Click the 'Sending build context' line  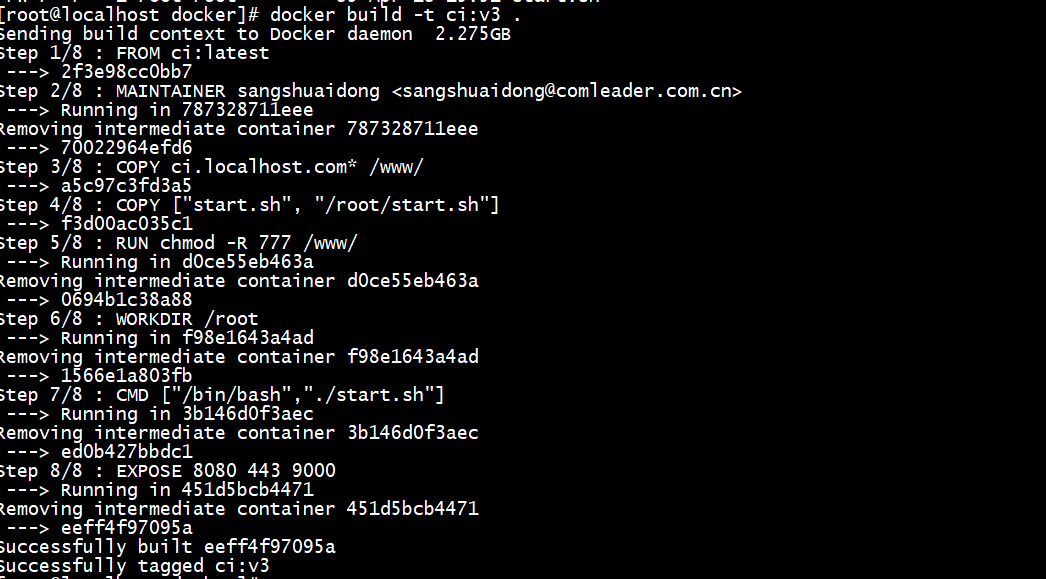(x=255, y=33)
